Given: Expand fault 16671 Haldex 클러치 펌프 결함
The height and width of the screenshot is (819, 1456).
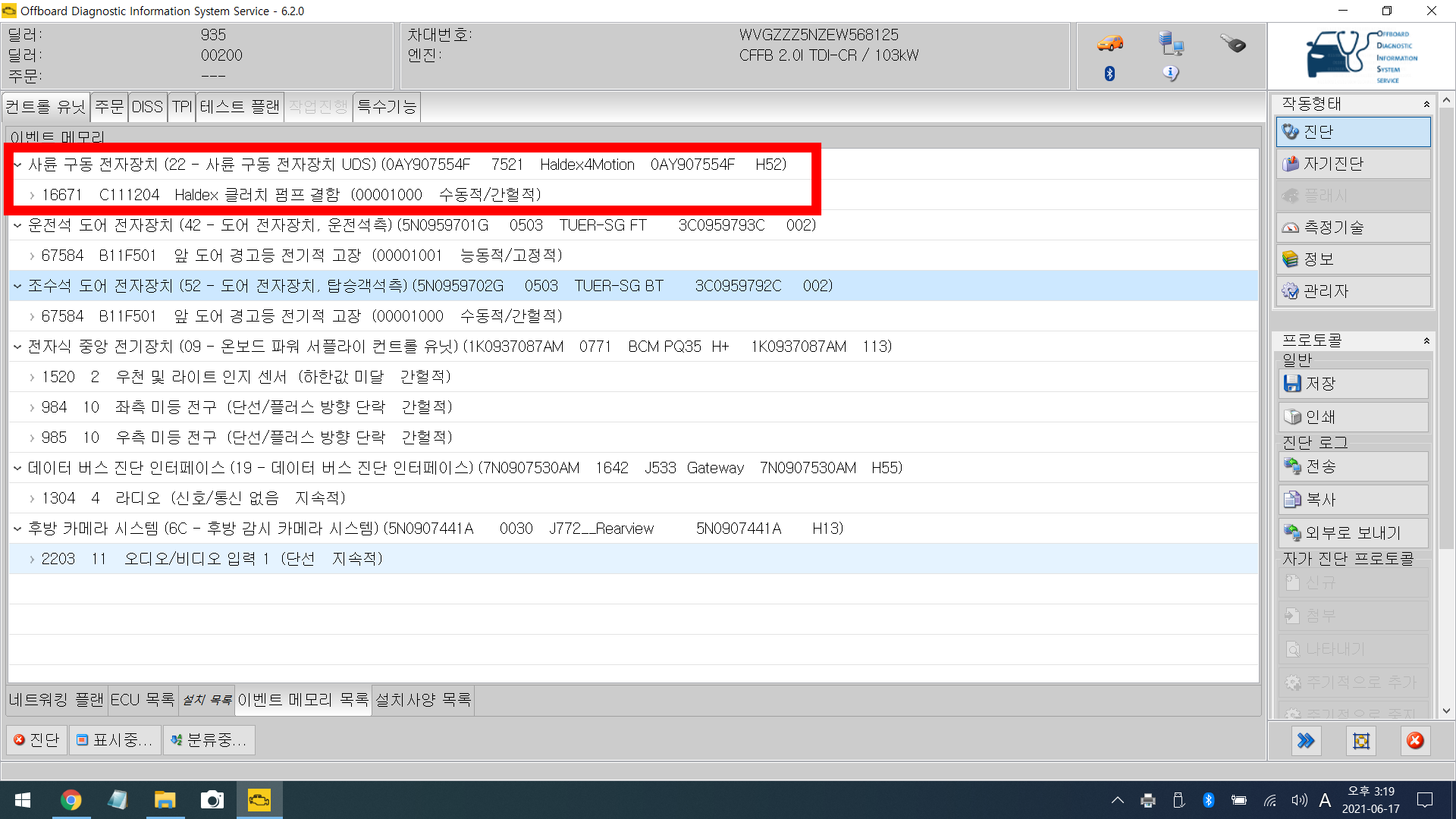Looking at the screenshot, I should click(32, 195).
